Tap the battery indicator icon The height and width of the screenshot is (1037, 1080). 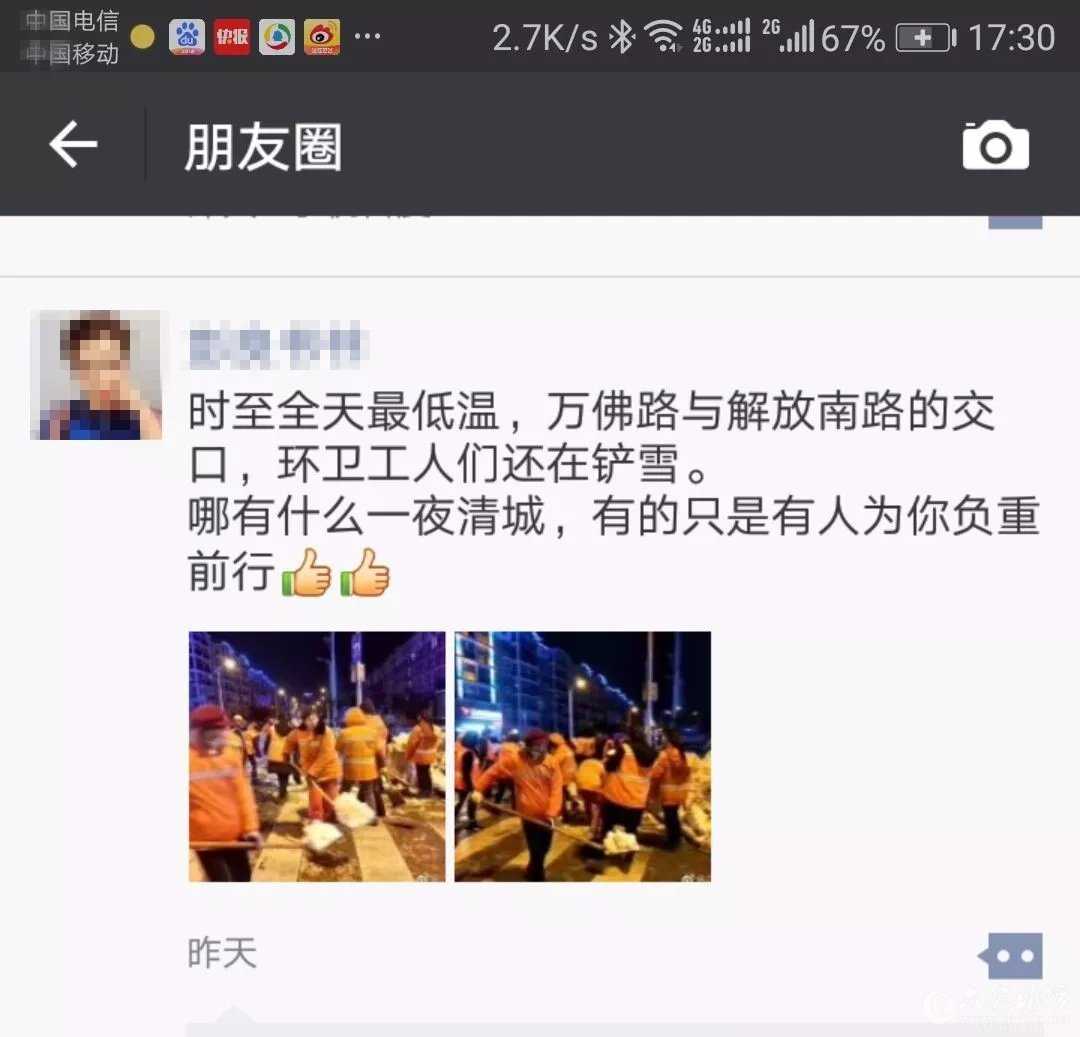[926, 37]
